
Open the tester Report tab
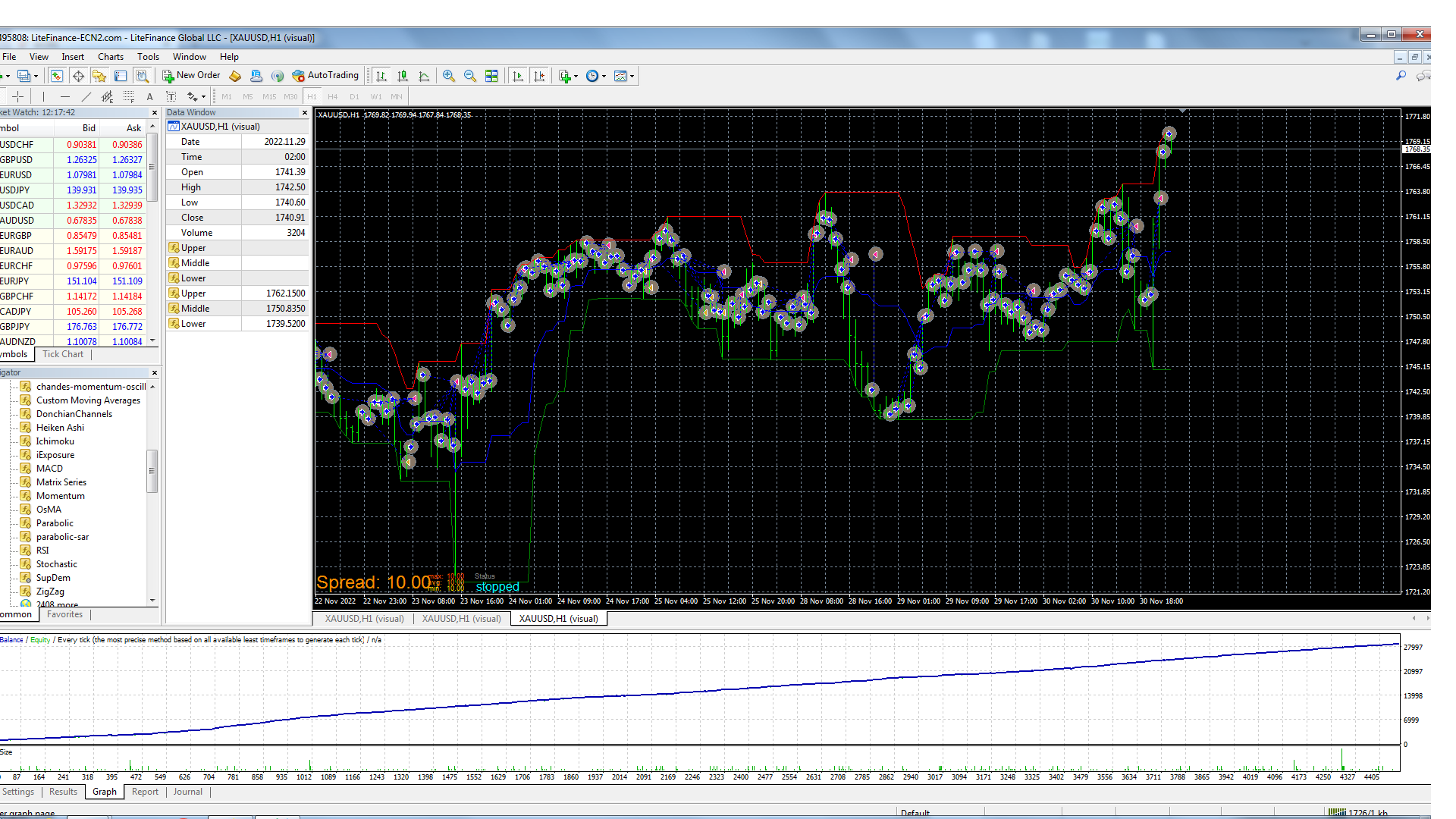[145, 792]
